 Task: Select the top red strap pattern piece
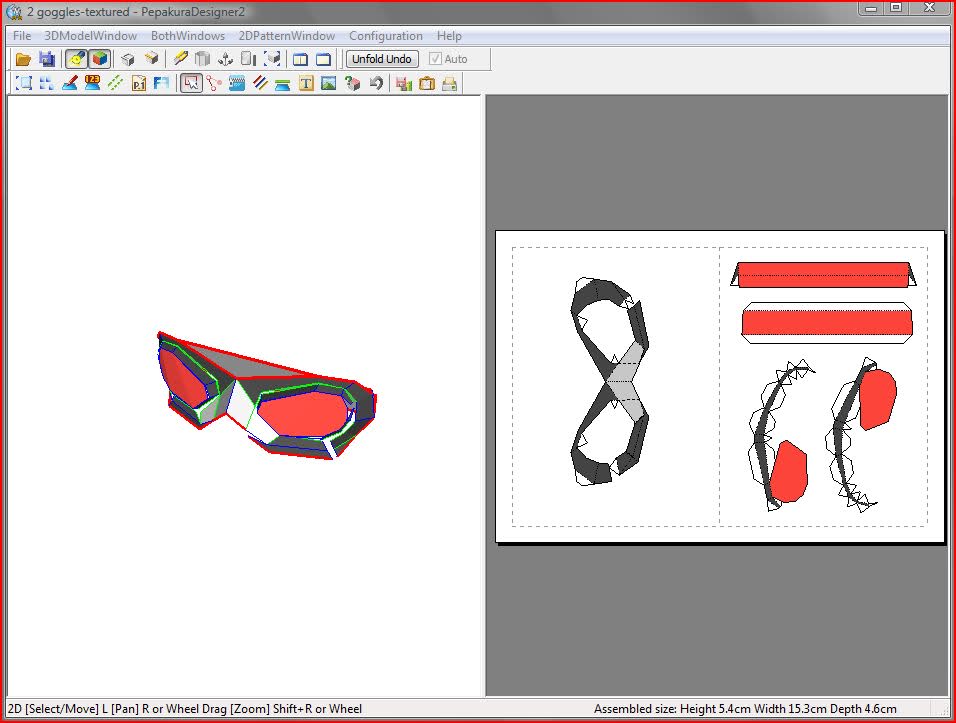(x=823, y=274)
